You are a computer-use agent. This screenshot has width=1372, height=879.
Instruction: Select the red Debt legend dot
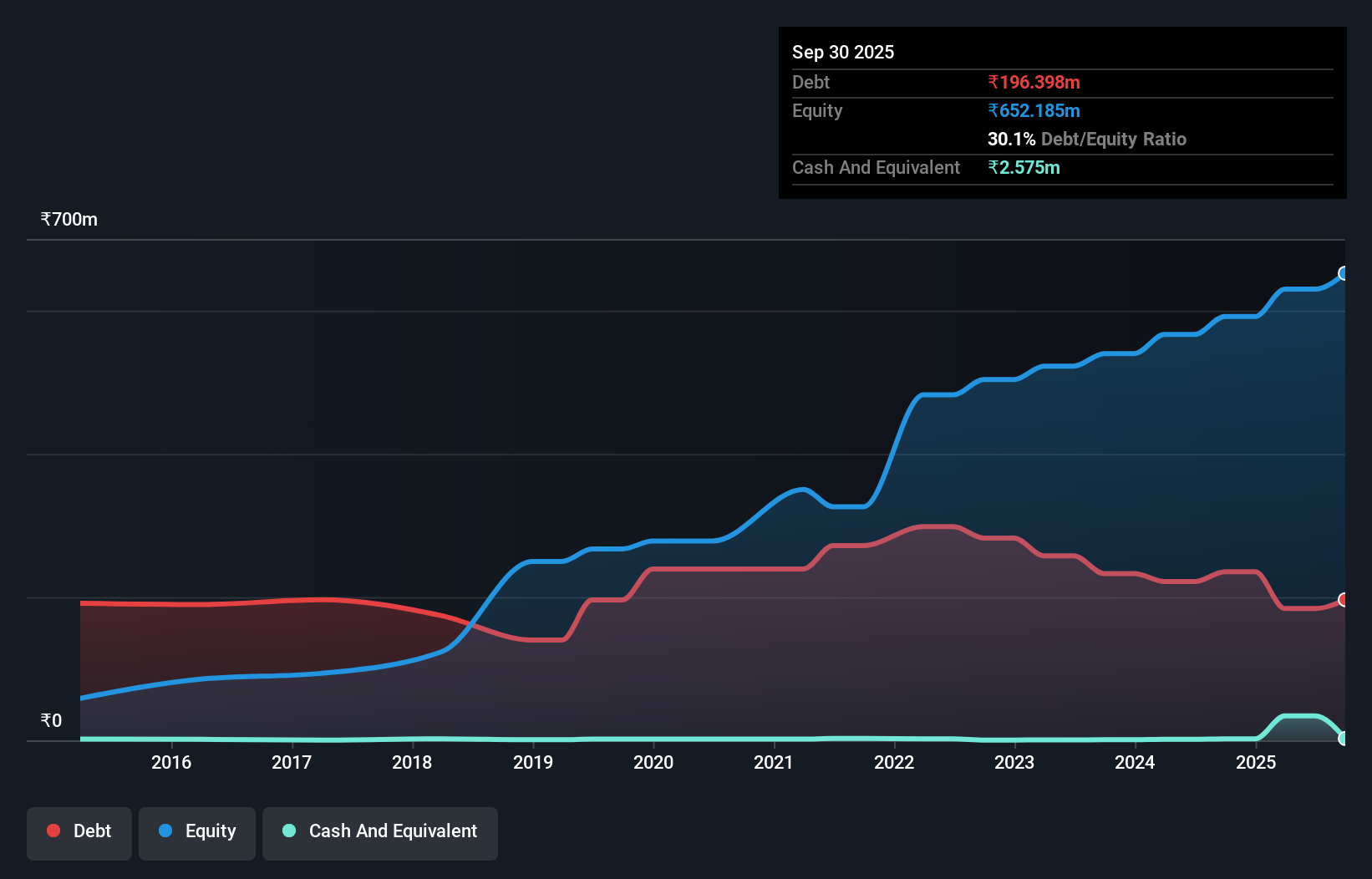point(53,831)
